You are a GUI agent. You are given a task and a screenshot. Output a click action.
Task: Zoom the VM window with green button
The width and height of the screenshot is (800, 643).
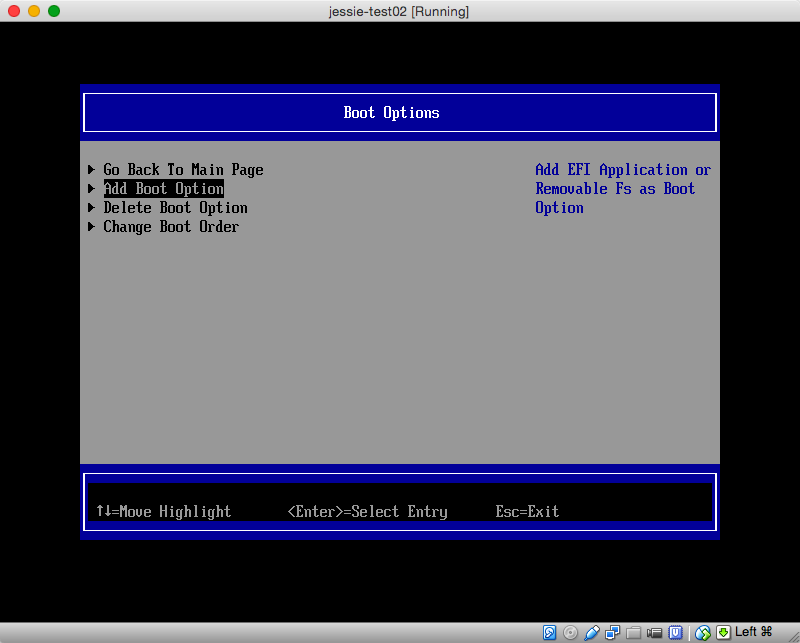coord(54,11)
